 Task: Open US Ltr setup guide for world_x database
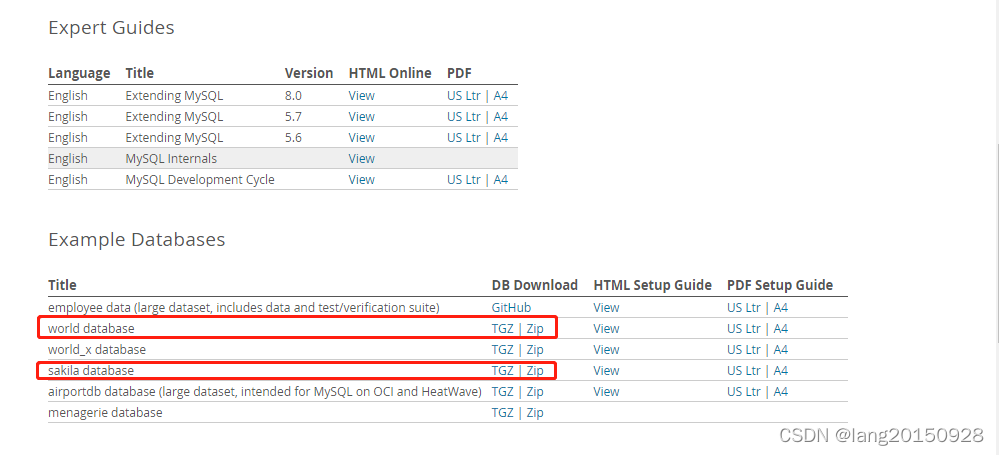(x=744, y=350)
